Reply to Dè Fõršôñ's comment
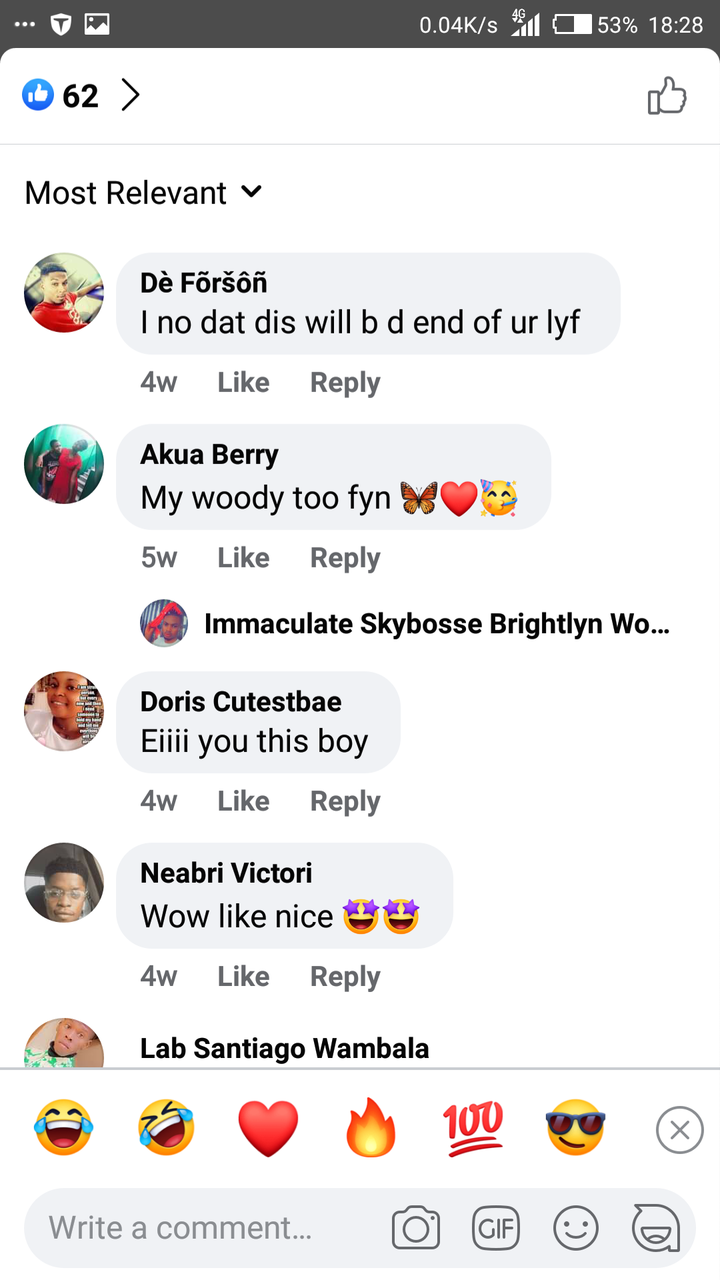This screenshot has width=720, height=1280. 345,382
